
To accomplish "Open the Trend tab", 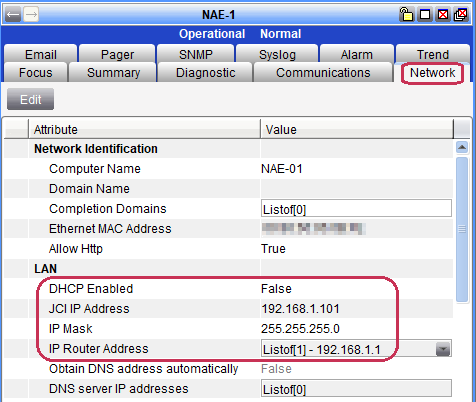I will 433,54.
